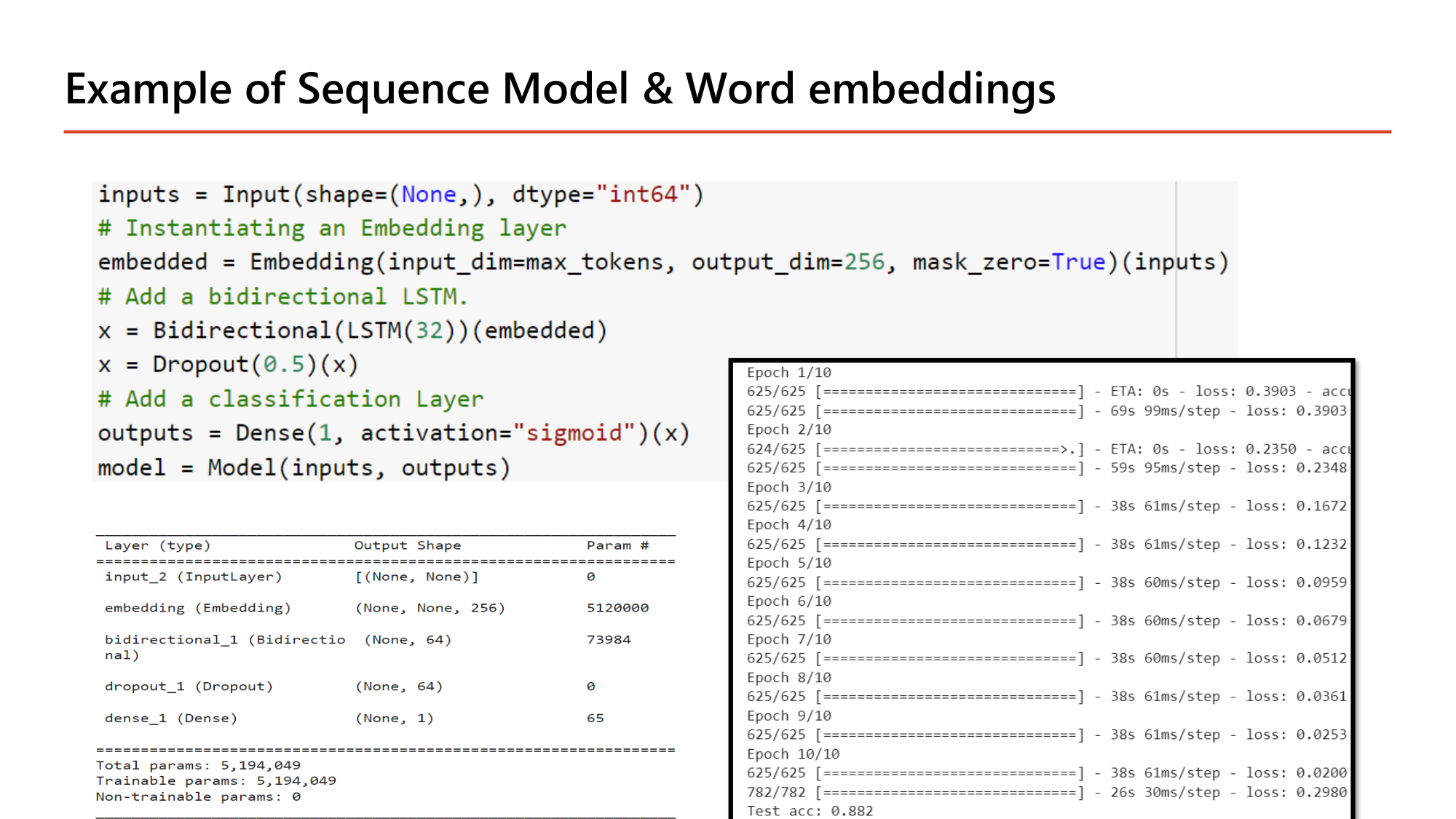Screen dimensions: 1456x819
Task: Click the embedding param count '5120000'
Action: [617, 608]
